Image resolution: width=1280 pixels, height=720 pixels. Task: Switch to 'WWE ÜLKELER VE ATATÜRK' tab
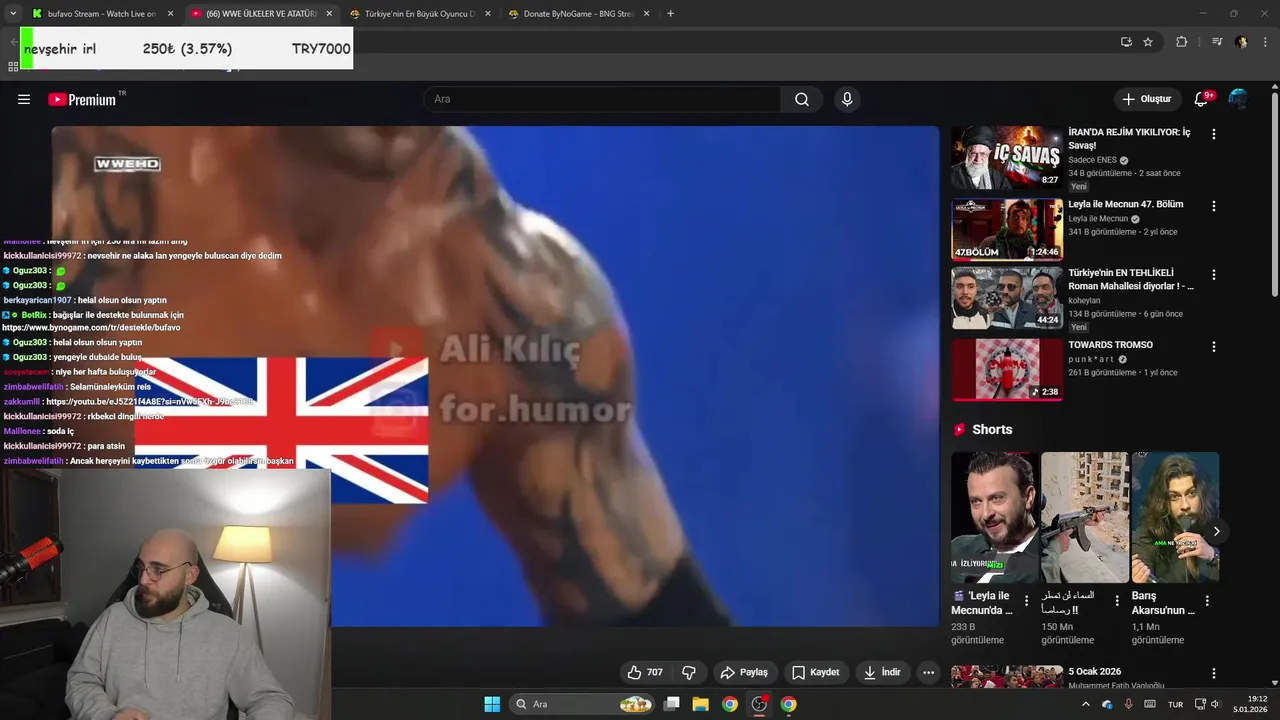[262, 14]
